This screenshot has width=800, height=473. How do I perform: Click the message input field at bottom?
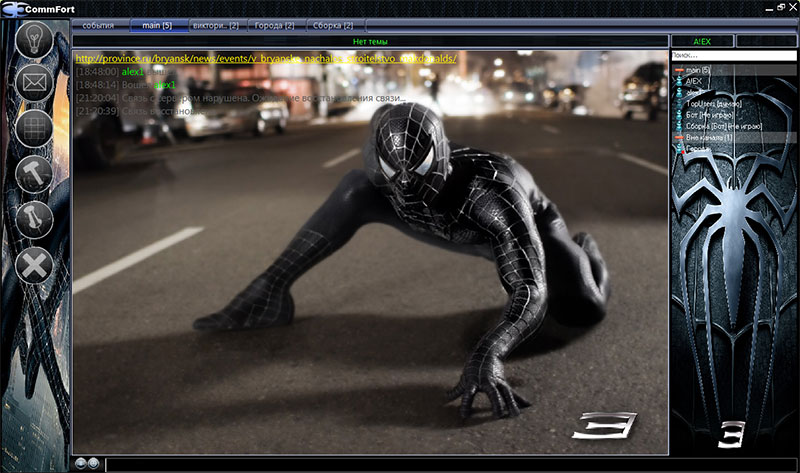tap(450, 464)
